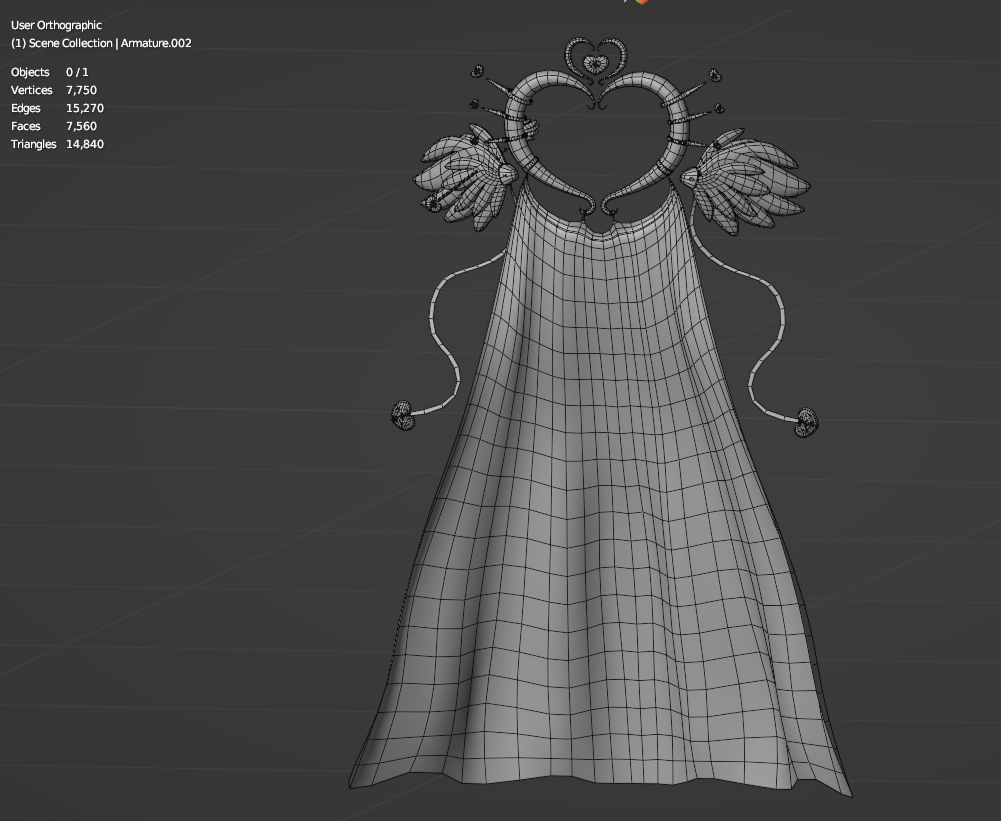
Task: Select the right feathered wing mesh
Action: point(747,182)
